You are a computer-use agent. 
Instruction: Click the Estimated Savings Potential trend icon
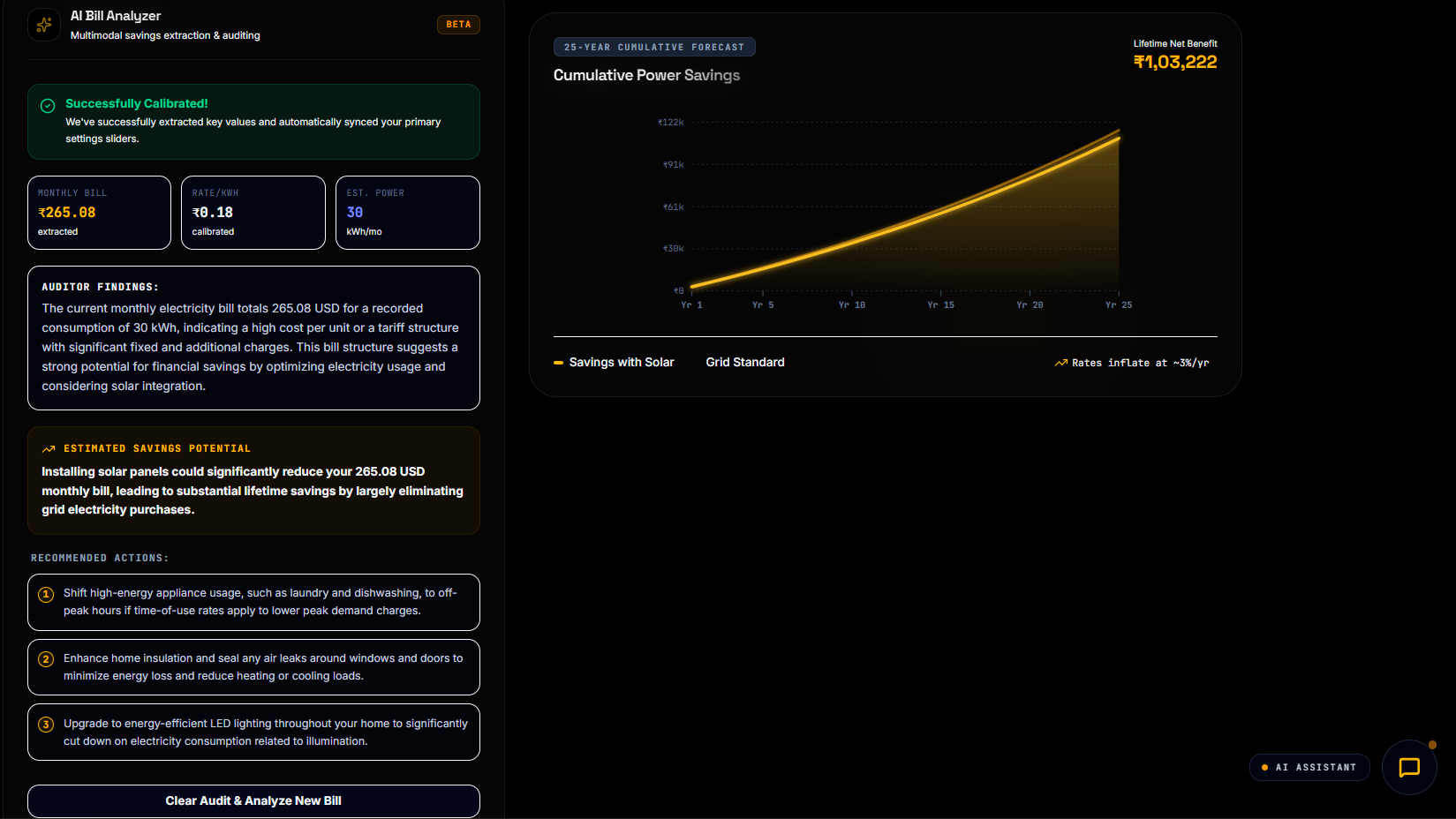(49, 449)
